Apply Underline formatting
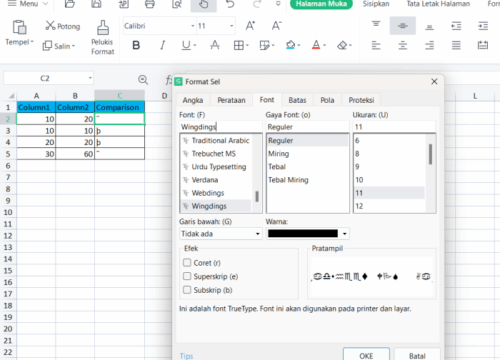Screen dimensions: 500x360 pyautogui.click(x=186, y=45)
